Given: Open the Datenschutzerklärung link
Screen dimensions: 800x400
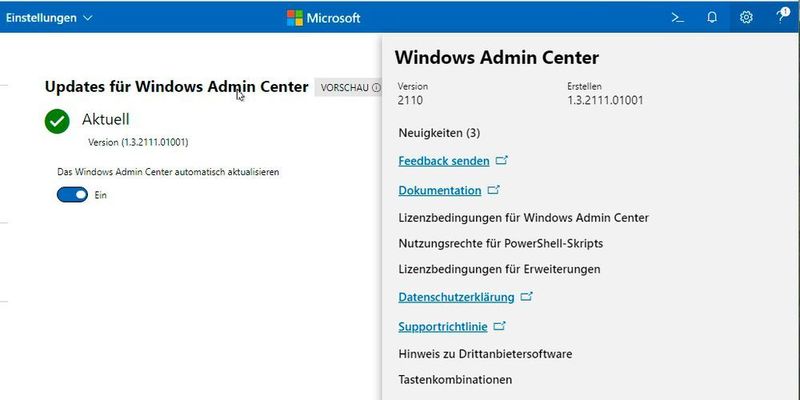Looking at the screenshot, I should (x=456, y=297).
